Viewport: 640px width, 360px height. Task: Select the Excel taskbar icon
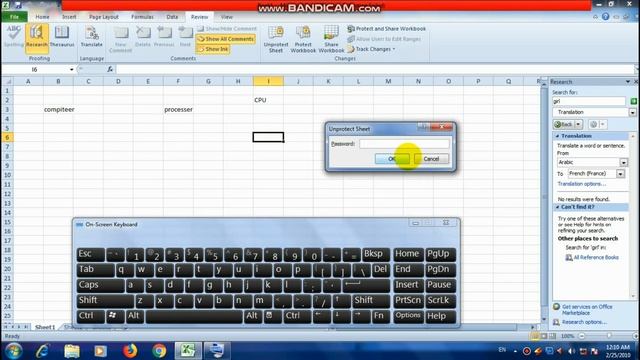coord(188,351)
